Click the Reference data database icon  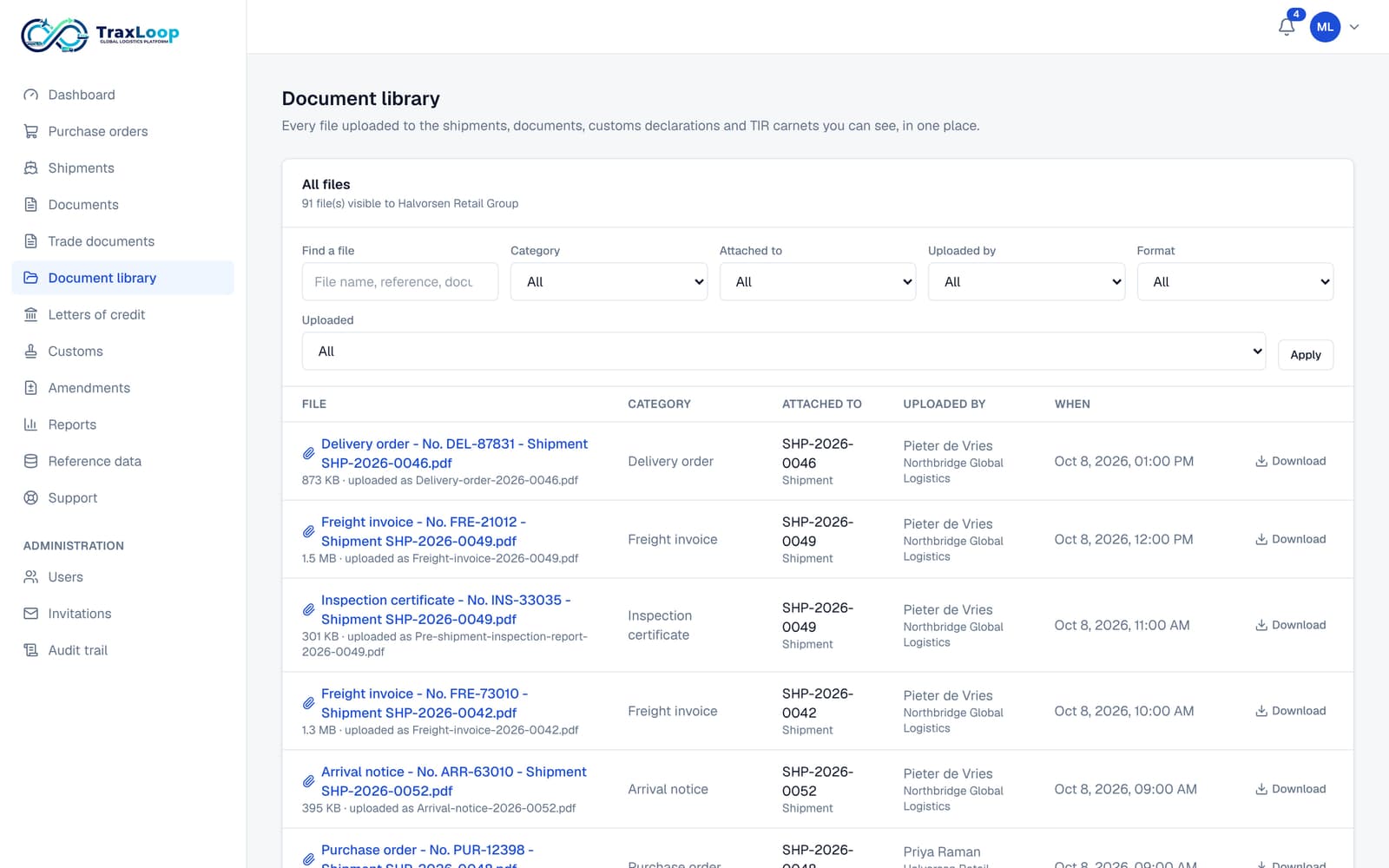pos(31,461)
